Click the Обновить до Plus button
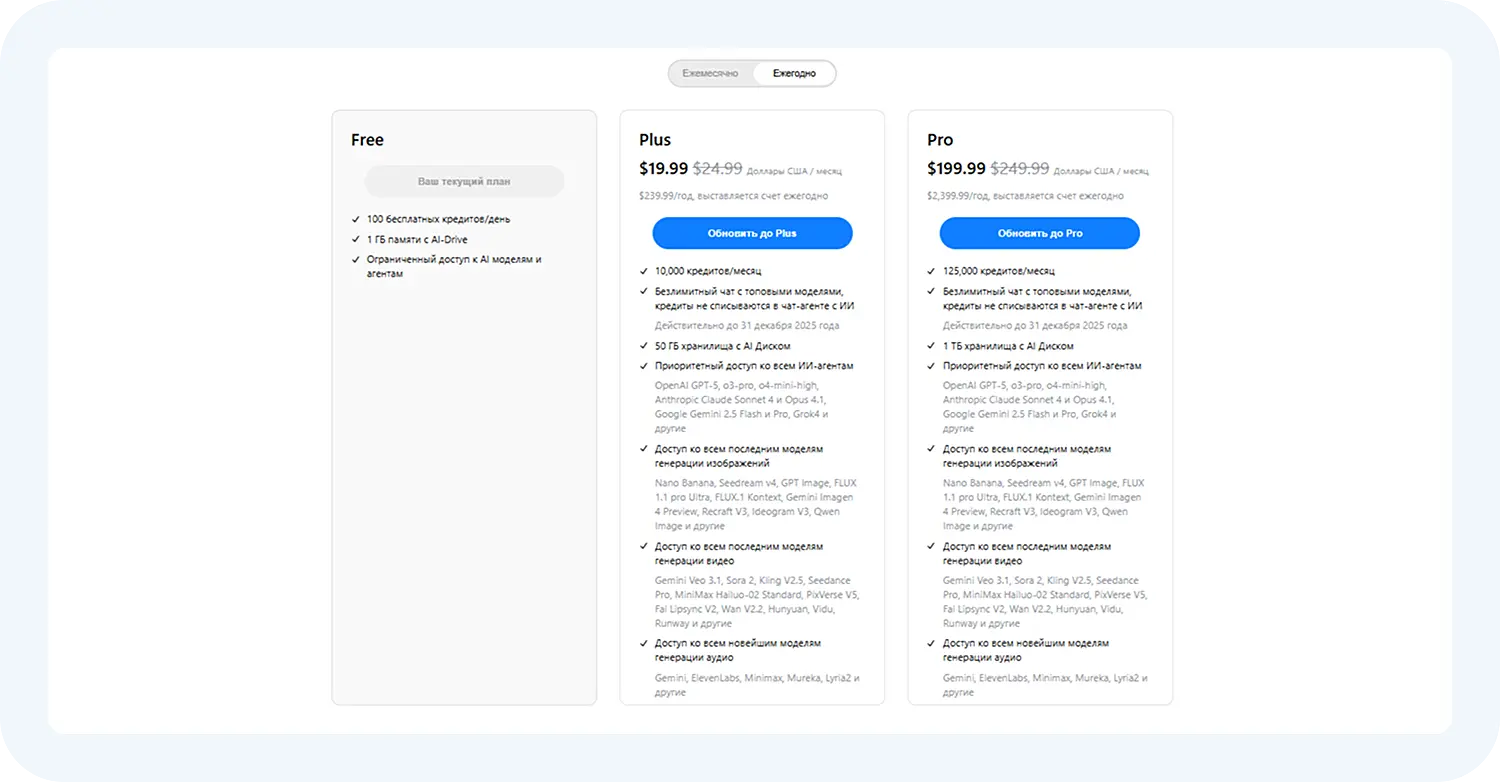The image size is (1500, 782). click(x=751, y=233)
